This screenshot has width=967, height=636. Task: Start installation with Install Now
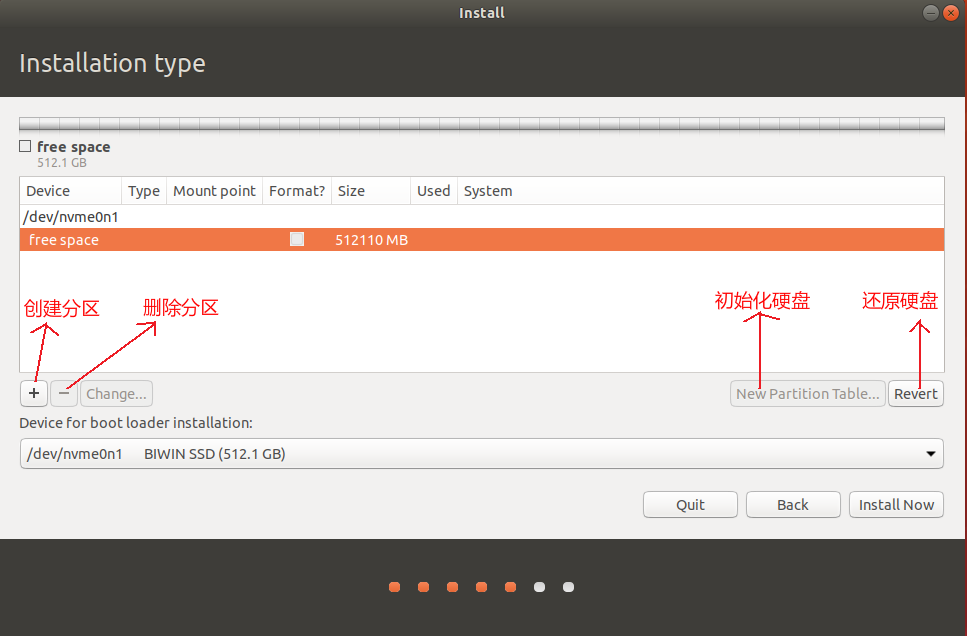tap(896, 505)
